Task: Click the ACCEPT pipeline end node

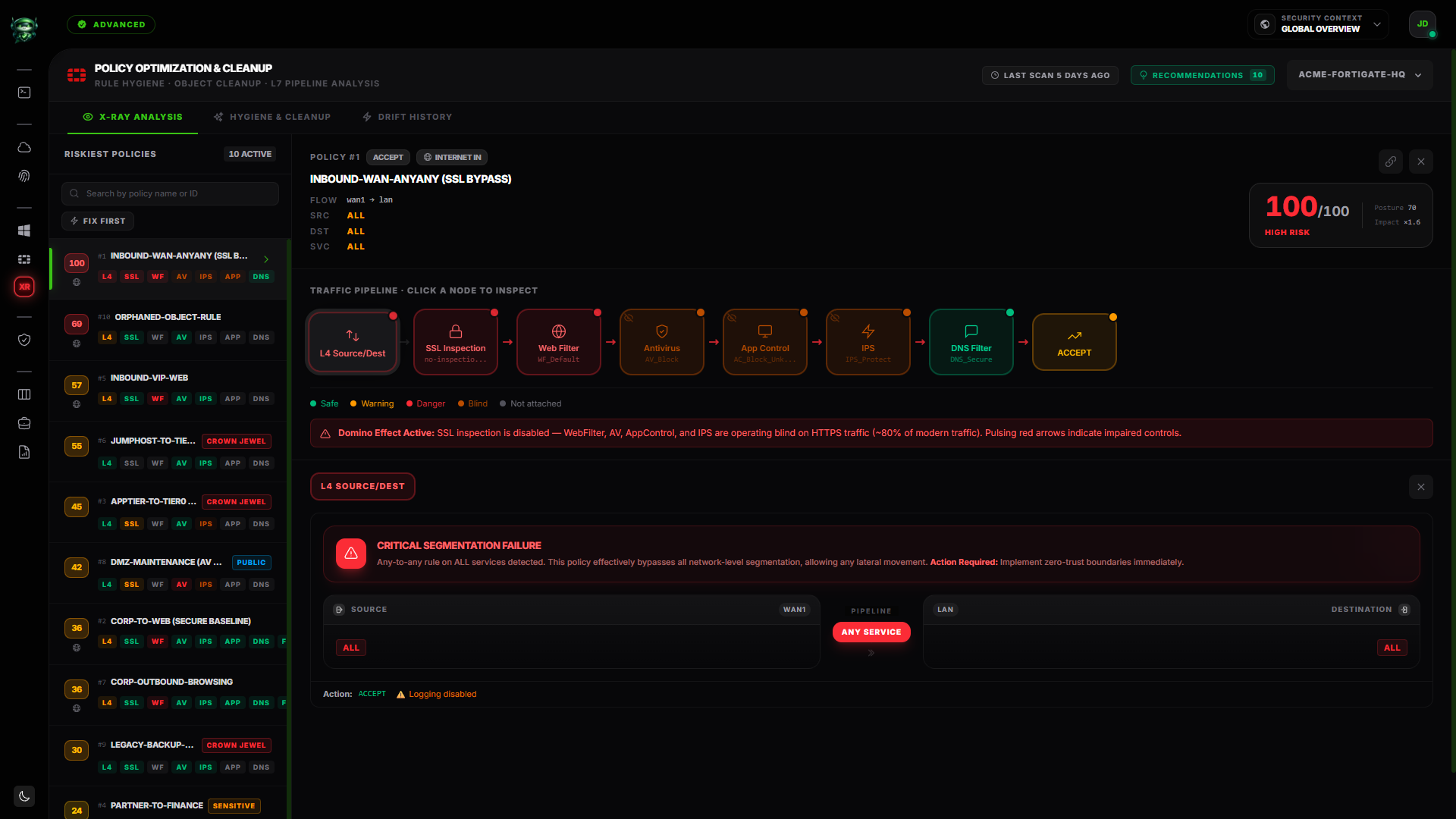Action: click(x=1075, y=342)
